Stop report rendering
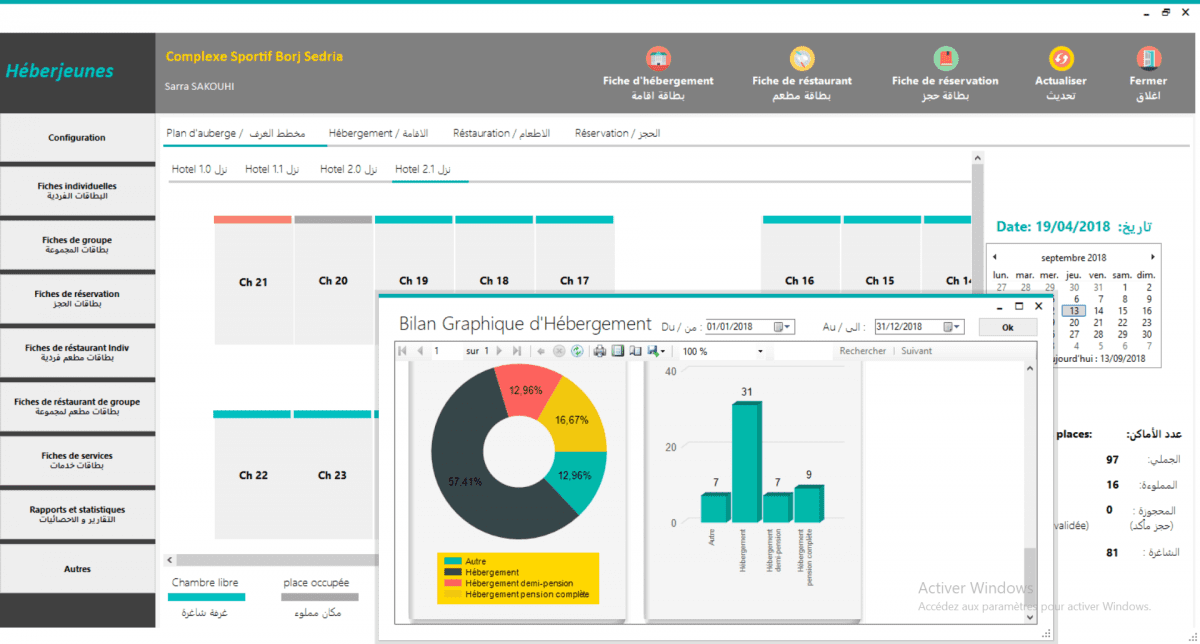Image resolution: width=1200 pixels, height=644 pixels. point(560,351)
